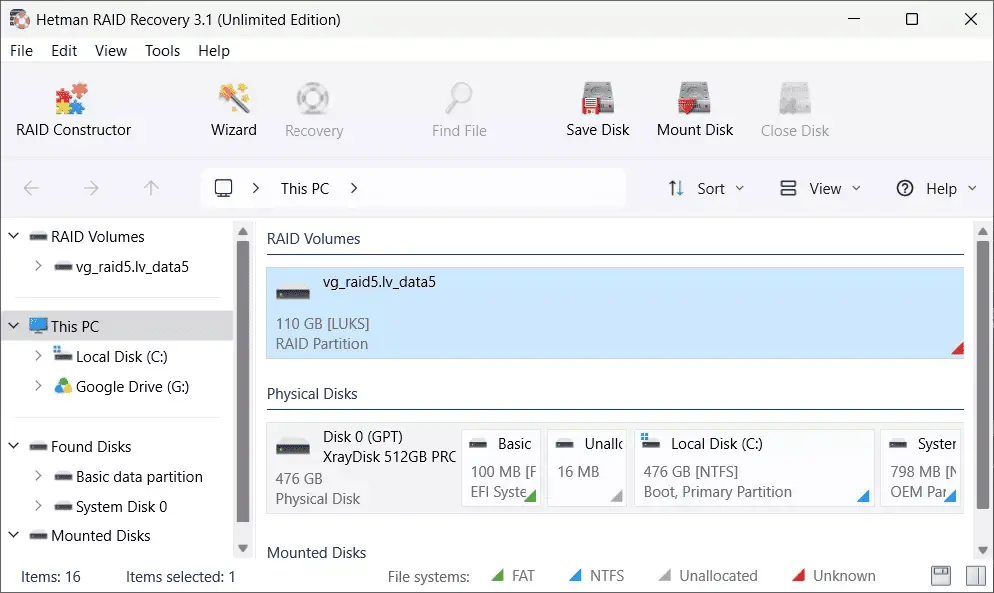This screenshot has width=994, height=593.
Task: Go forward with the right arrow
Action: click(x=91, y=188)
